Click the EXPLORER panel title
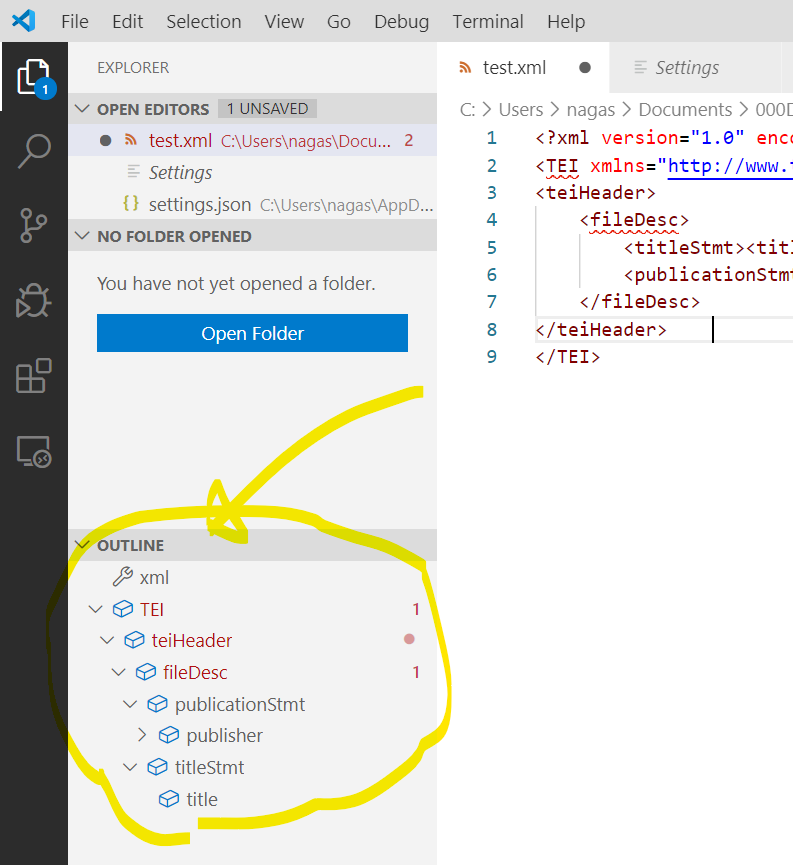 133,67
